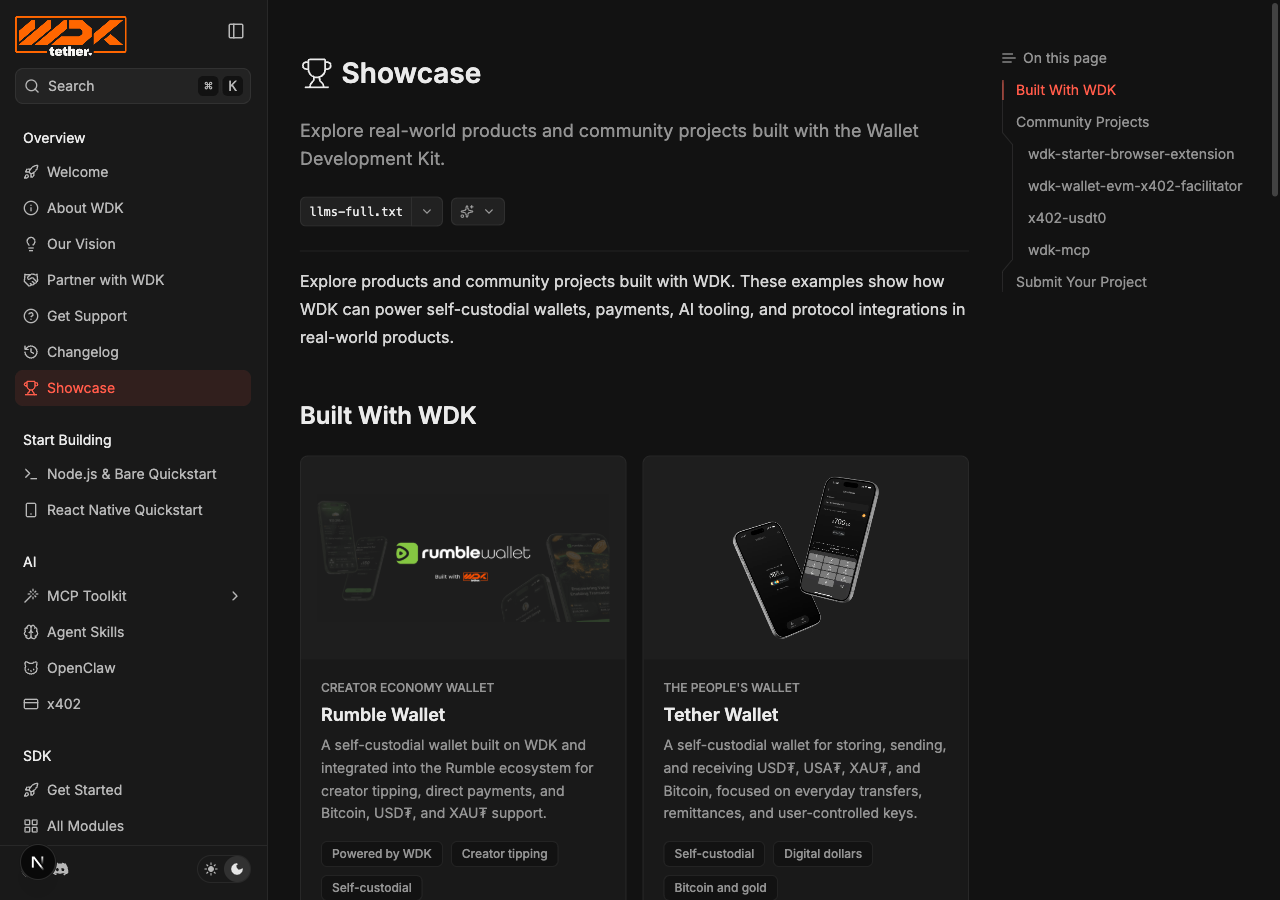Click the Changelog history icon
Viewport: 1280px width, 900px height.
coord(31,352)
